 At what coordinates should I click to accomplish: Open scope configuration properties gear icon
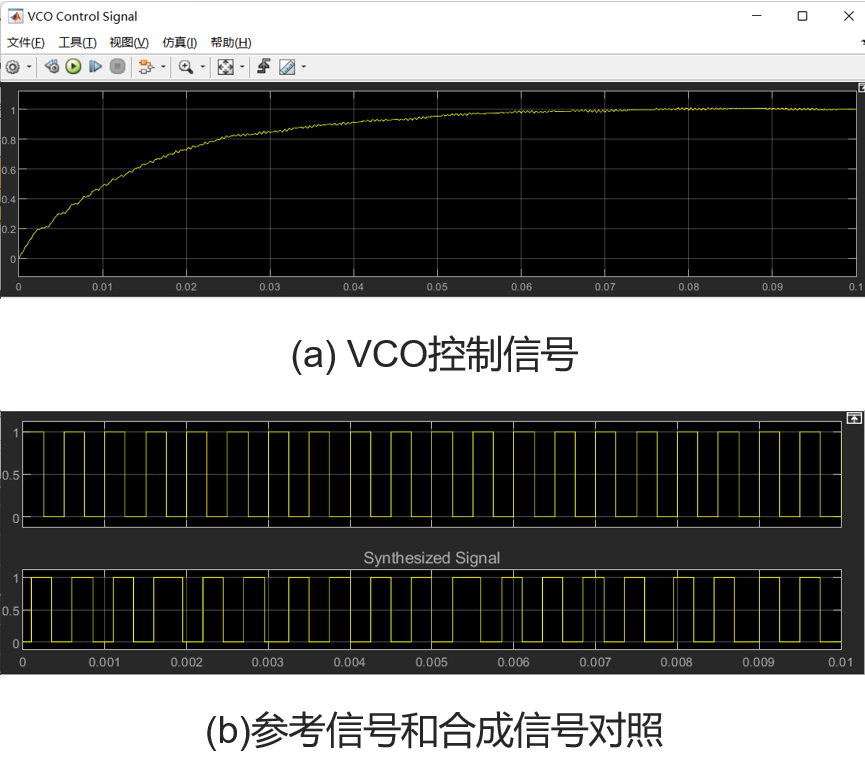12,67
